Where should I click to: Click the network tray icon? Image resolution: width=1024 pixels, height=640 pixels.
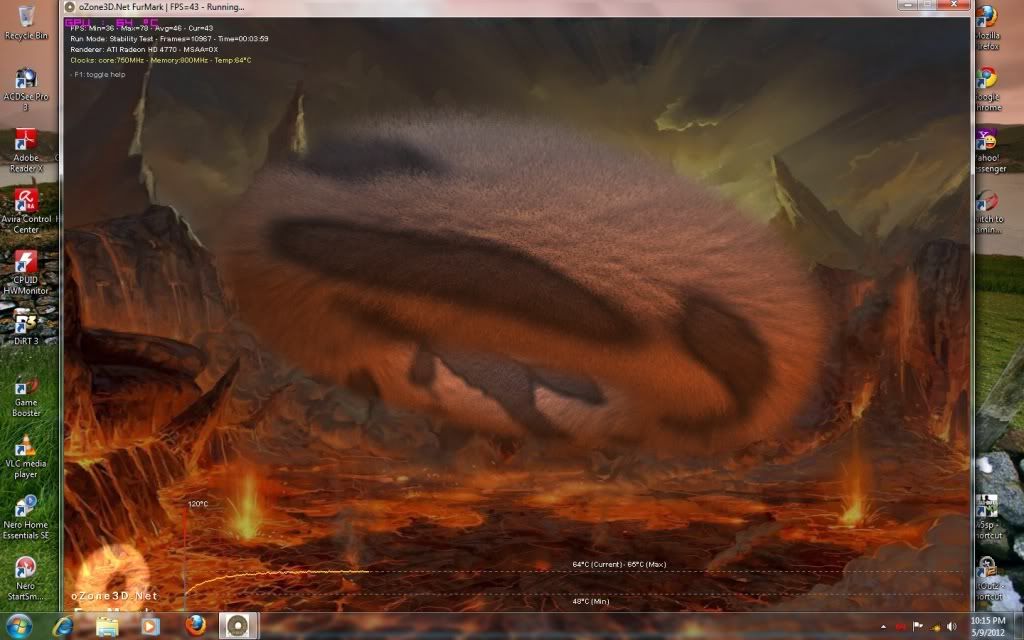click(x=935, y=627)
